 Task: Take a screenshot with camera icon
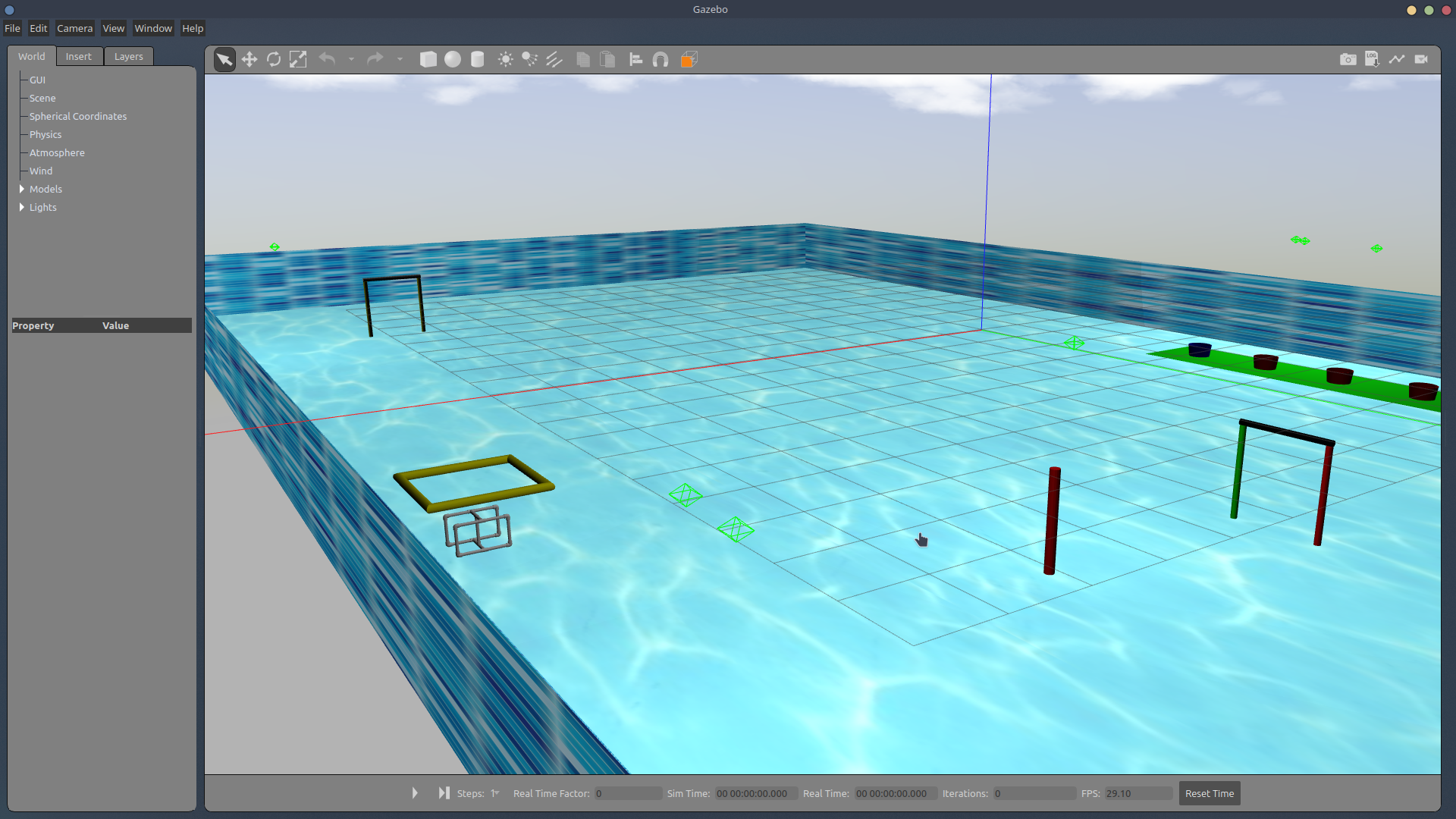tap(1348, 59)
